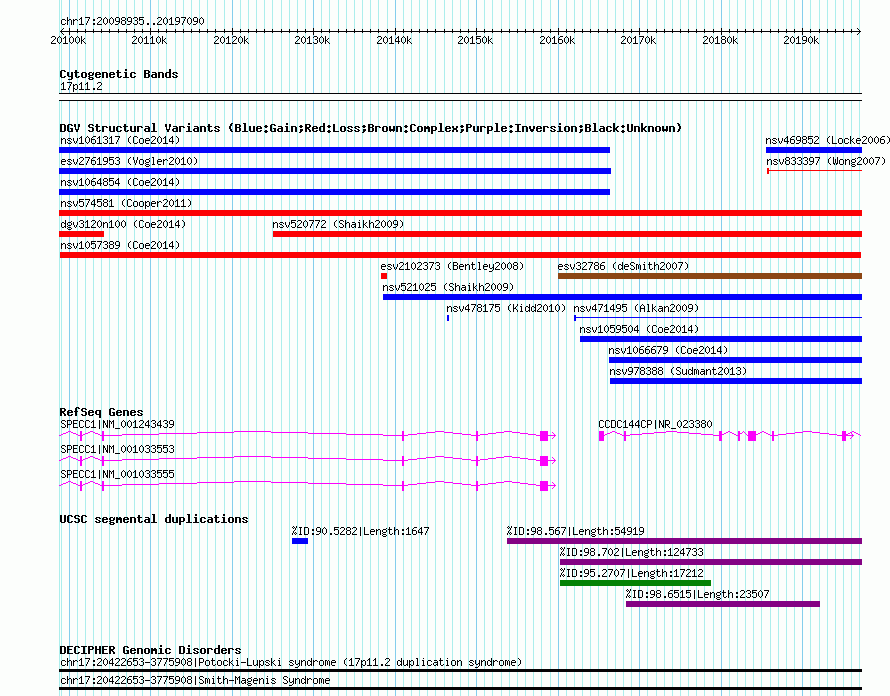Click the nsv1061317 (Coe2014) label text
The height and width of the screenshot is (696, 890).
coord(120,140)
